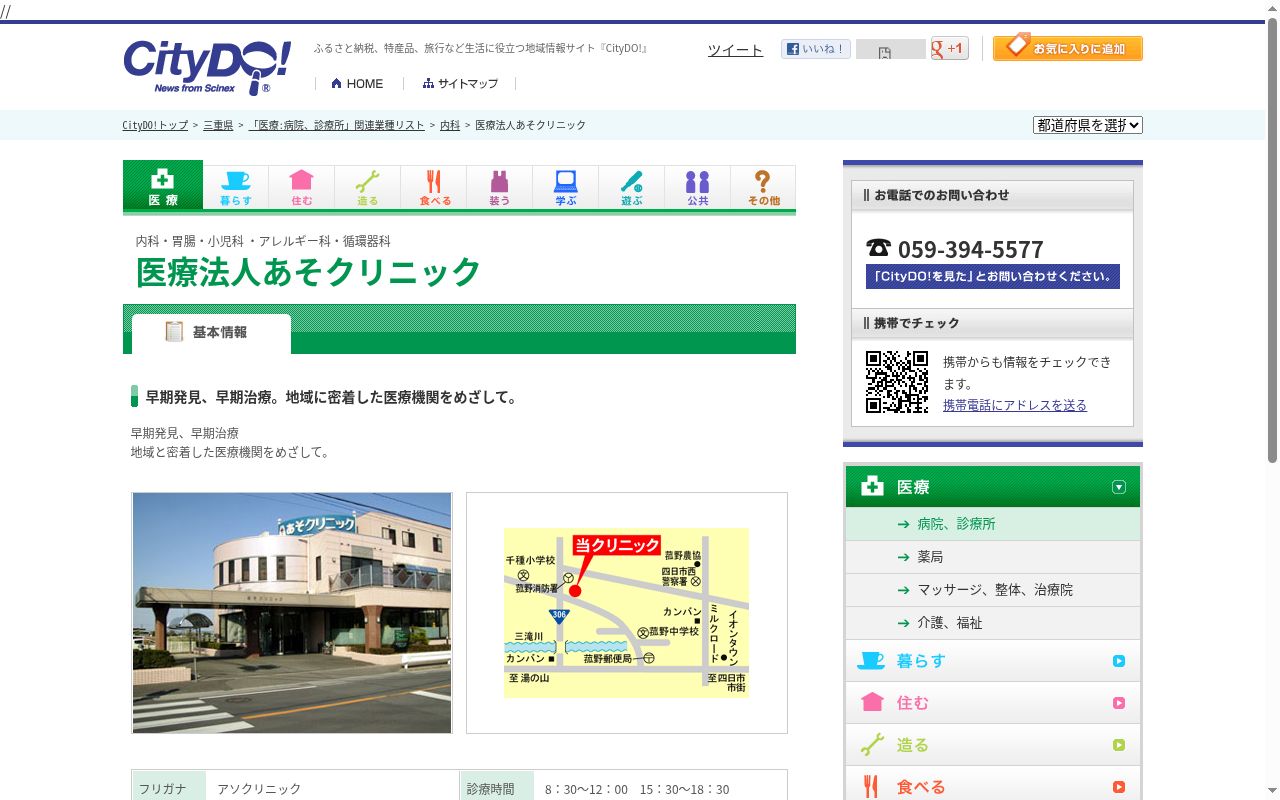The width and height of the screenshot is (1280, 800).
Task: Open the その他 question mark category
Action: (764, 187)
